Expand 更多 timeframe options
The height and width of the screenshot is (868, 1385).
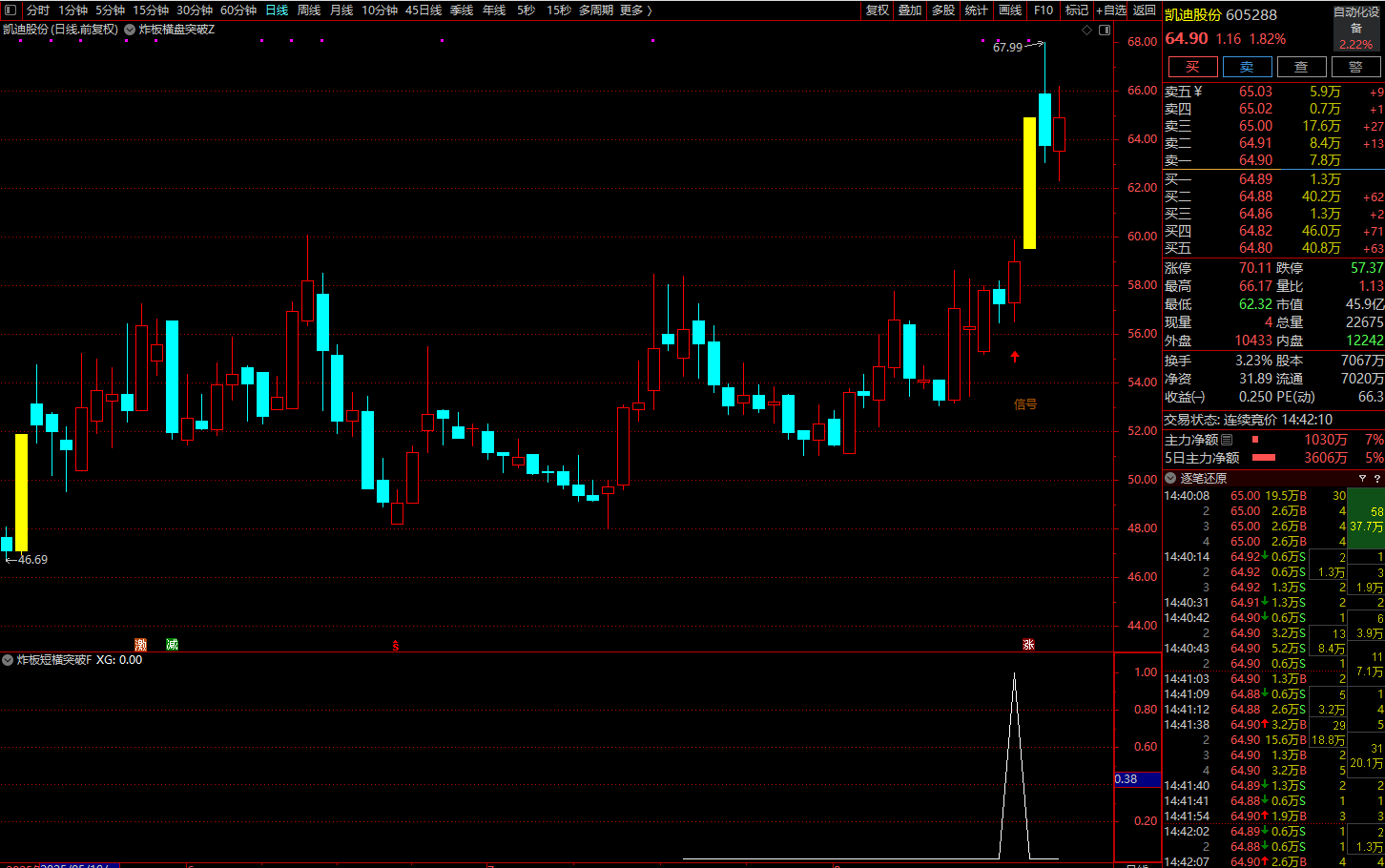pyautogui.click(x=635, y=10)
